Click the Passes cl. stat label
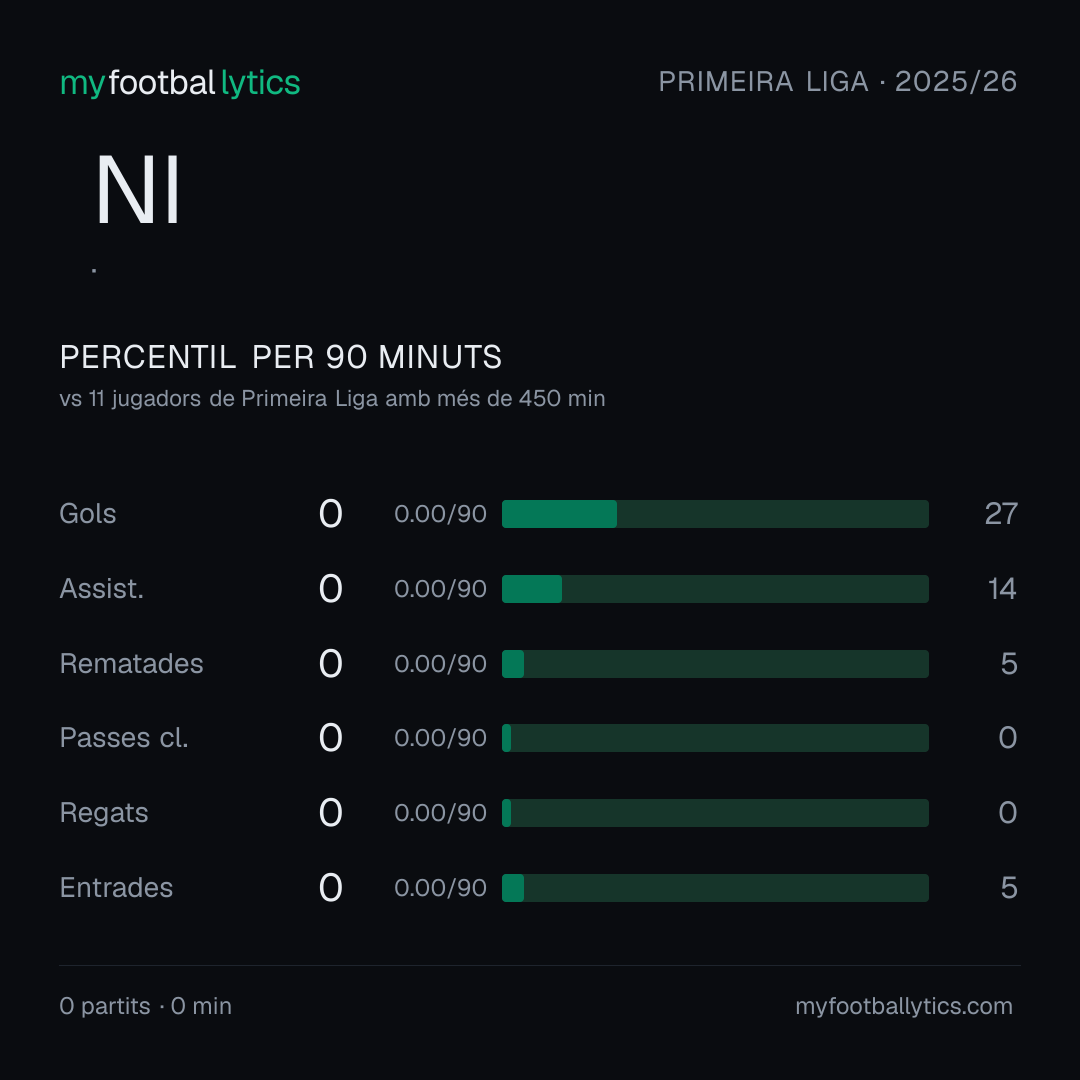Image resolution: width=1080 pixels, height=1080 pixels. 124,738
